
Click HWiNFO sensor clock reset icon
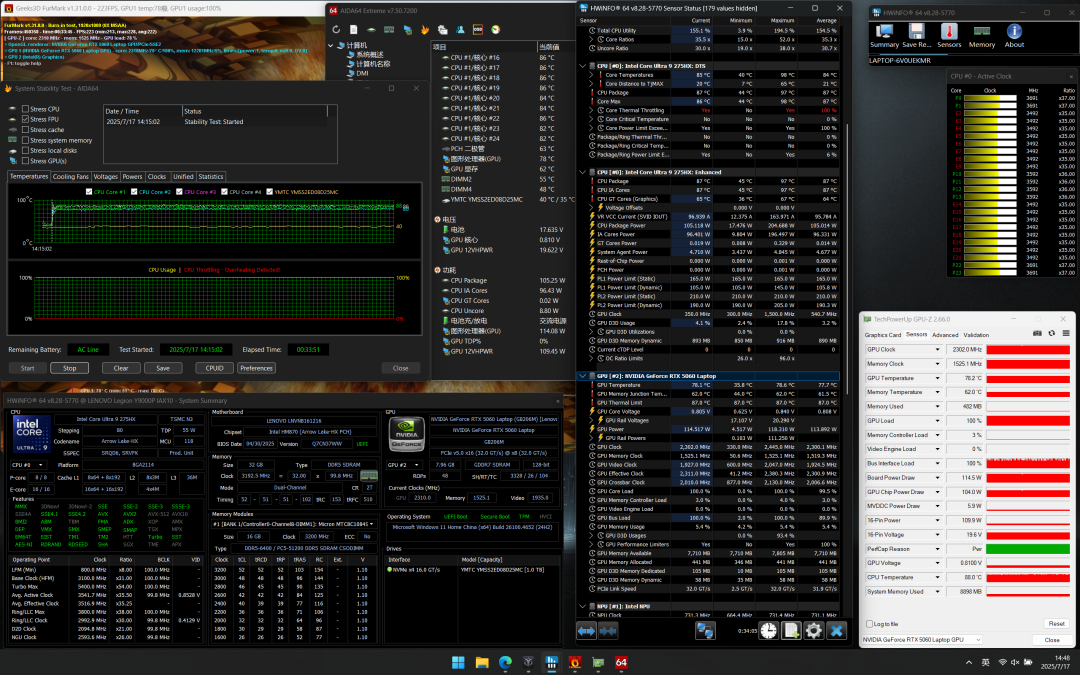(769, 630)
